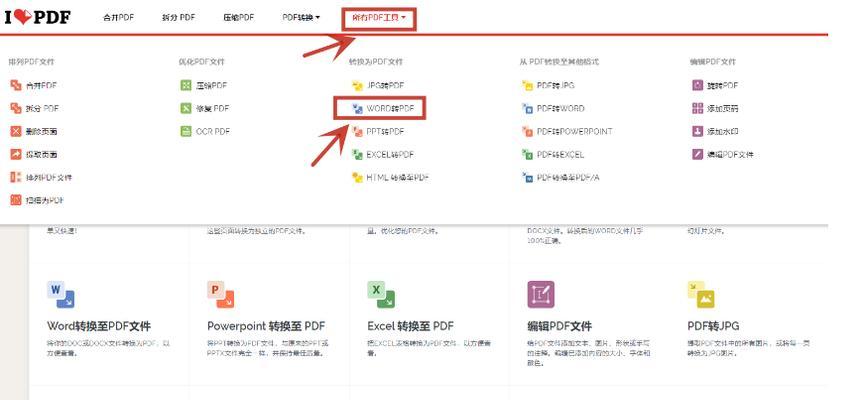Viewport: 865px width, 400px height.
Task: Click the 添加页码 icon
Action: (697, 108)
